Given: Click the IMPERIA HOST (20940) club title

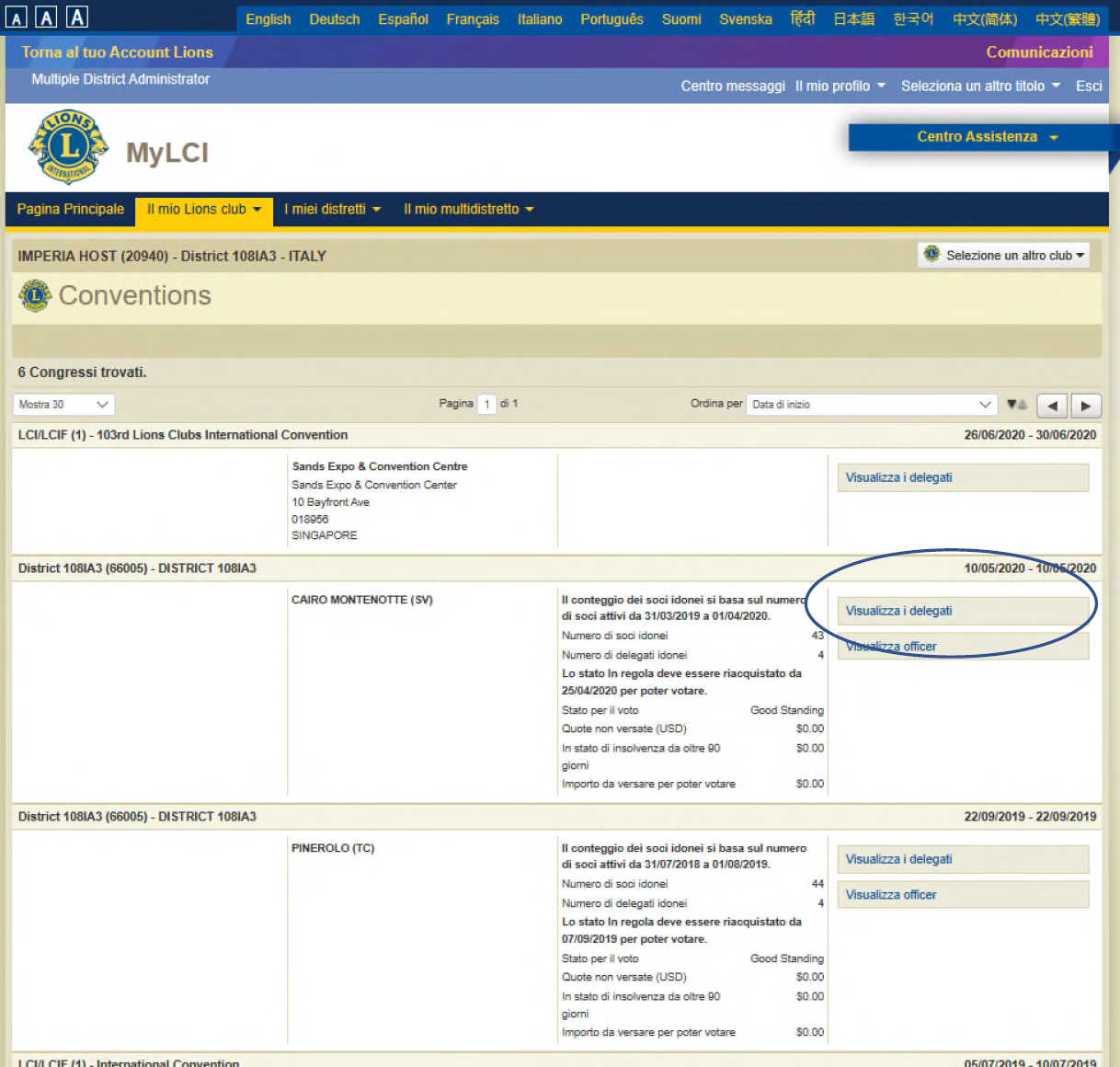Looking at the screenshot, I should pyautogui.click(x=172, y=257).
